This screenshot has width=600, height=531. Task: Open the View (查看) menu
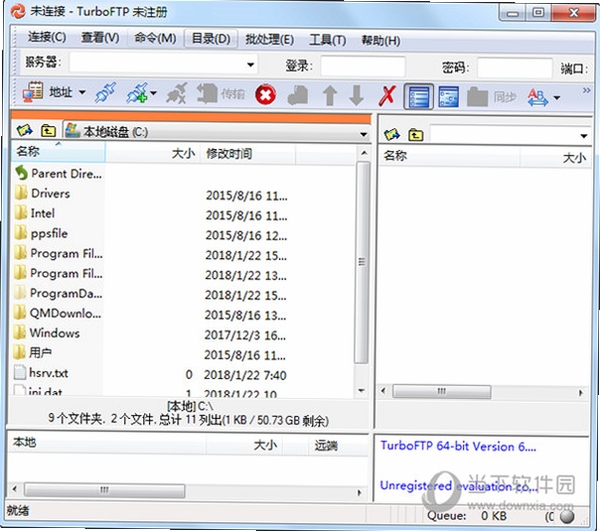100,37
